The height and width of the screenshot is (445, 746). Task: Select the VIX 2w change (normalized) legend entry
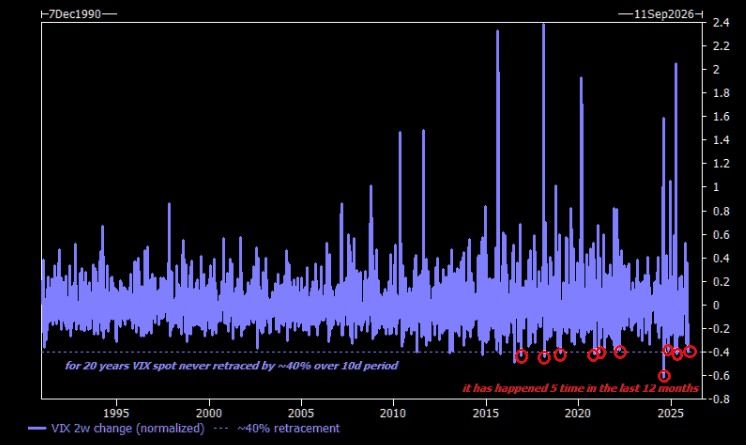point(128,428)
